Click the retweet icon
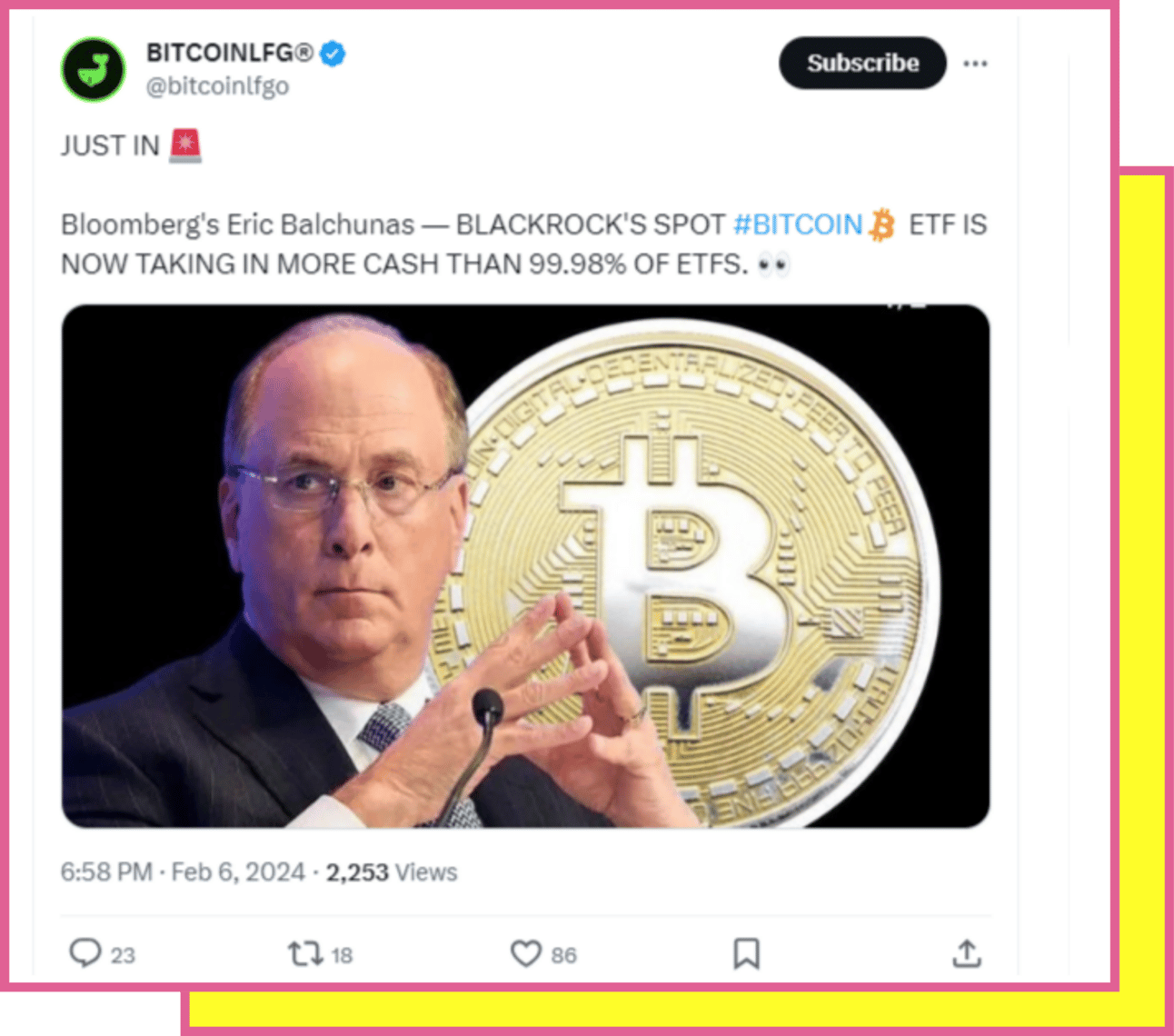Image resolution: width=1174 pixels, height=1036 pixels. [x=305, y=953]
